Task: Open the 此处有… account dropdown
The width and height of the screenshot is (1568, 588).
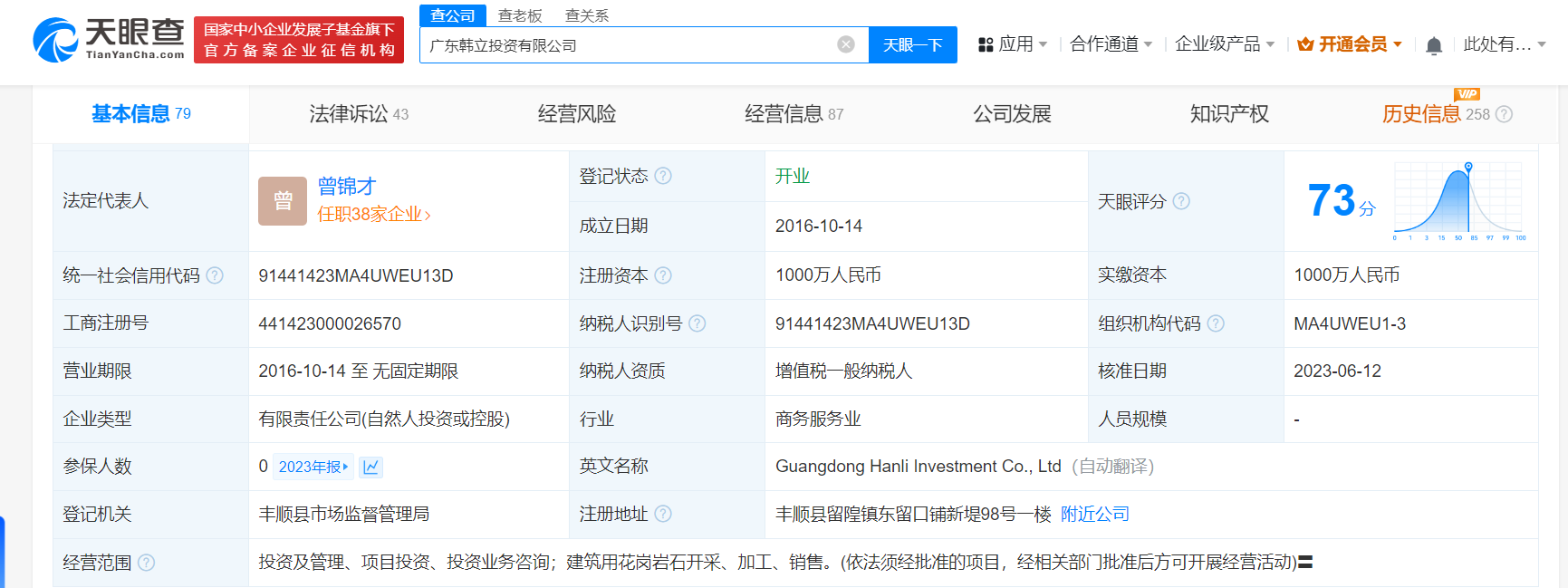Action: click(x=1505, y=44)
